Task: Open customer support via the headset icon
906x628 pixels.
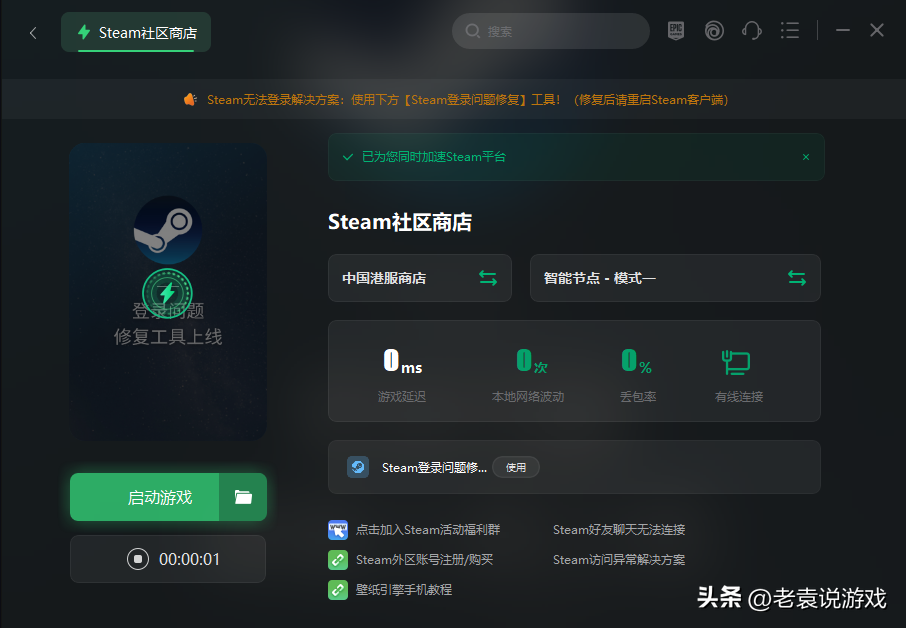Action: pyautogui.click(x=752, y=30)
